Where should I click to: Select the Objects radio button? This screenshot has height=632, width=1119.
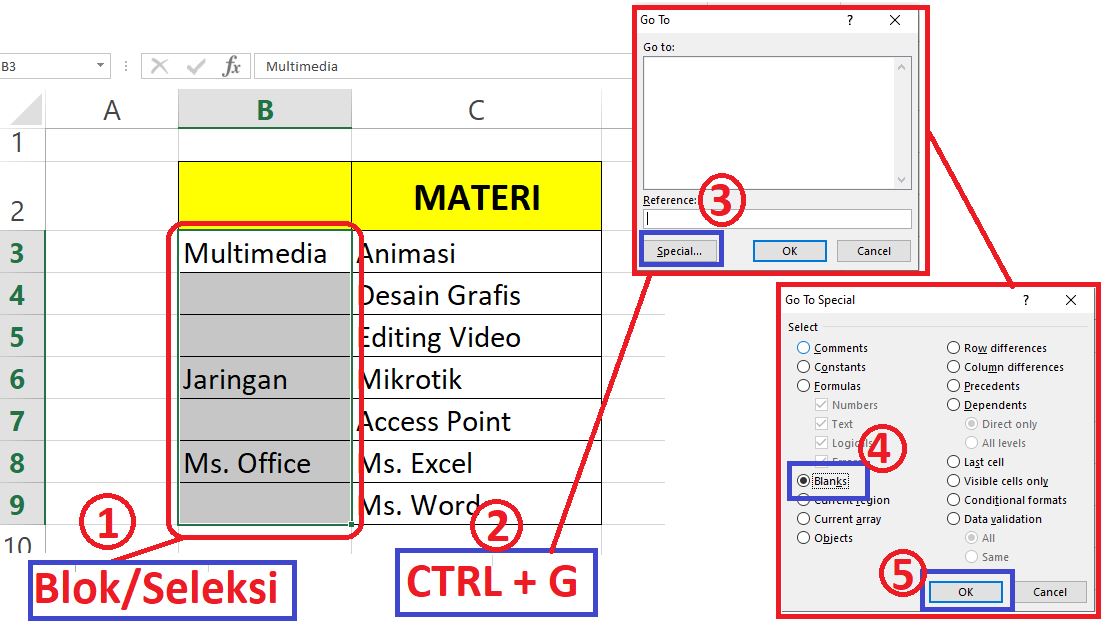coord(804,538)
